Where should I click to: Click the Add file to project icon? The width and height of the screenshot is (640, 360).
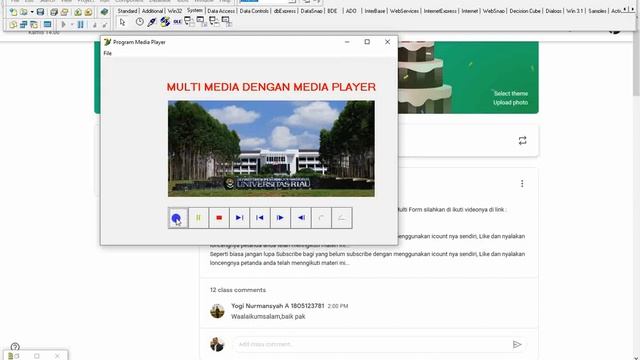coord(78,12)
